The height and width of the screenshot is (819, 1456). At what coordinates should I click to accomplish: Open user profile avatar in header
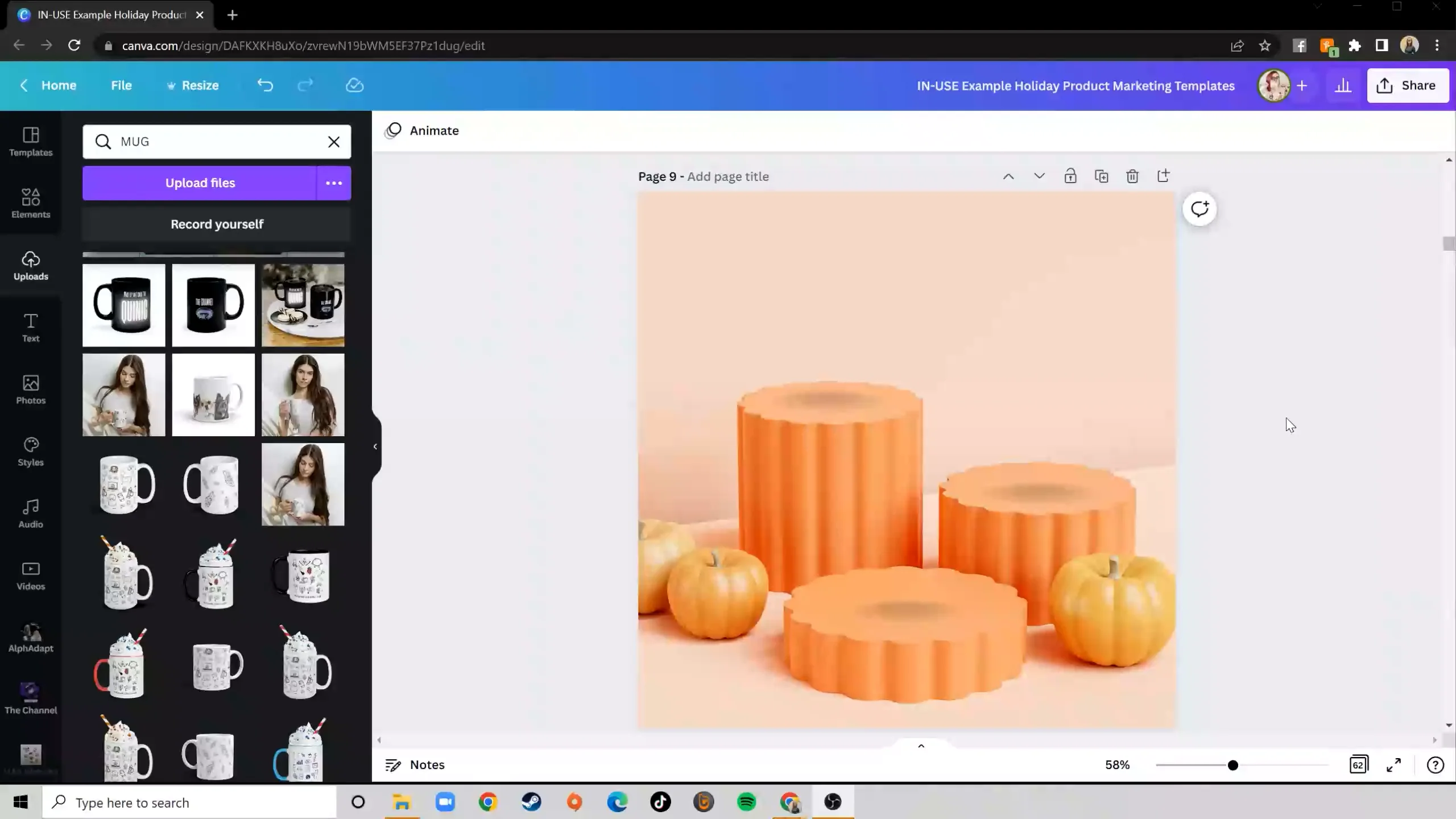1273,85
